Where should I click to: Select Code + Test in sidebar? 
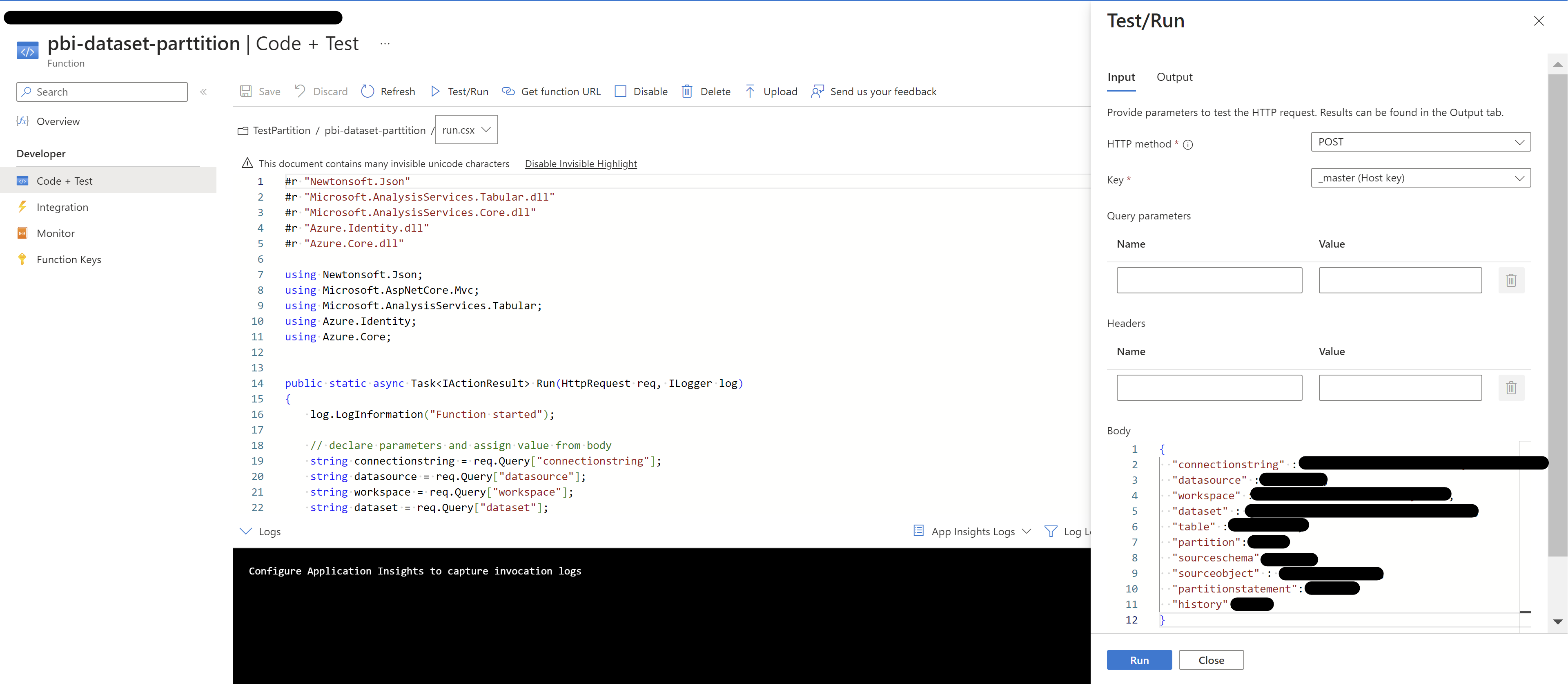(x=108, y=181)
